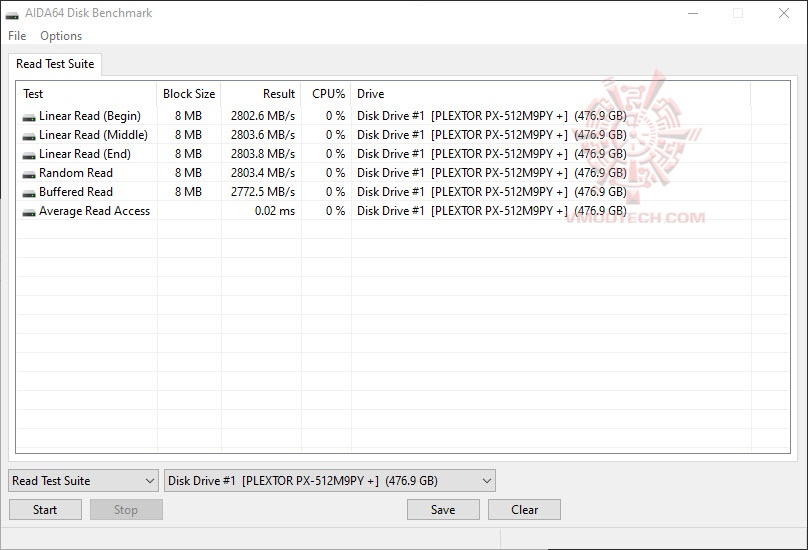Start the disk benchmark
The image size is (808, 550).
tap(45, 510)
